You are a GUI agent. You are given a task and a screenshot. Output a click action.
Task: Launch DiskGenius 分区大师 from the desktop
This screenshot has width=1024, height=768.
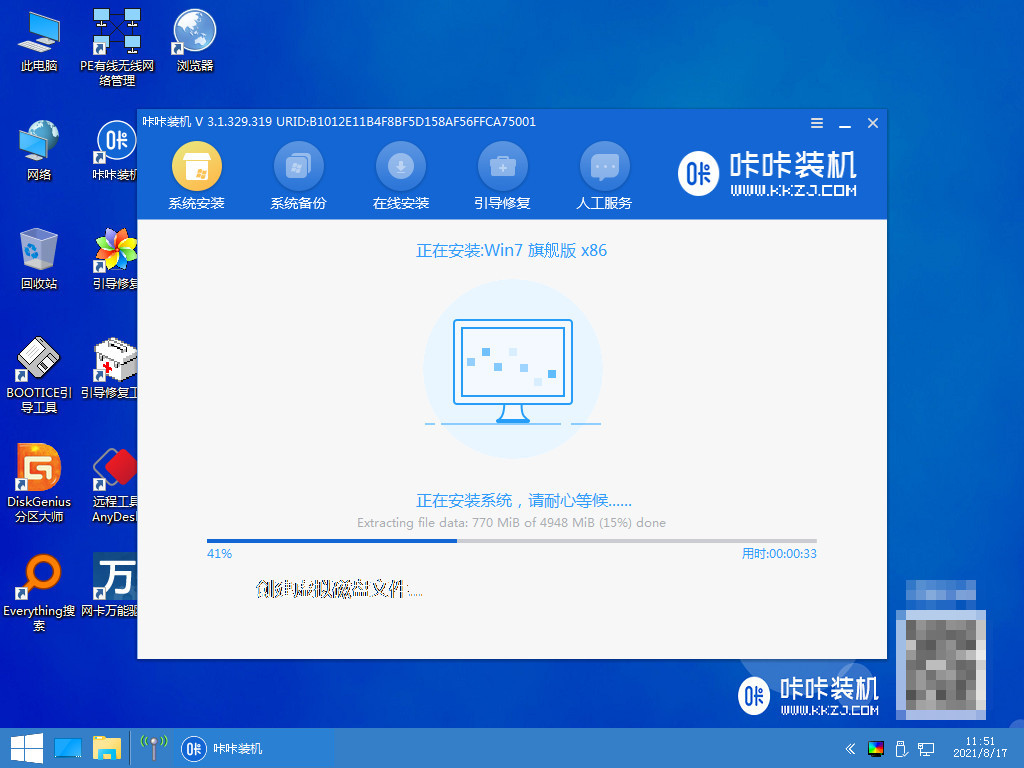pos(38,480)
